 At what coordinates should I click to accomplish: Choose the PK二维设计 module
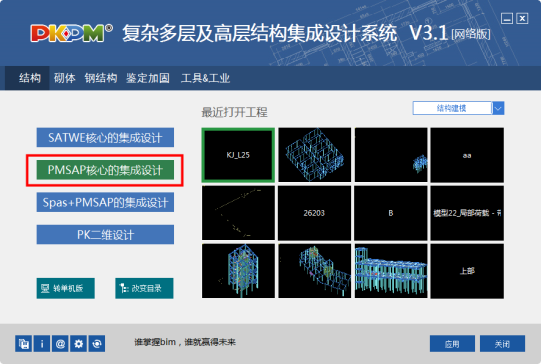(x=105, y=235)
